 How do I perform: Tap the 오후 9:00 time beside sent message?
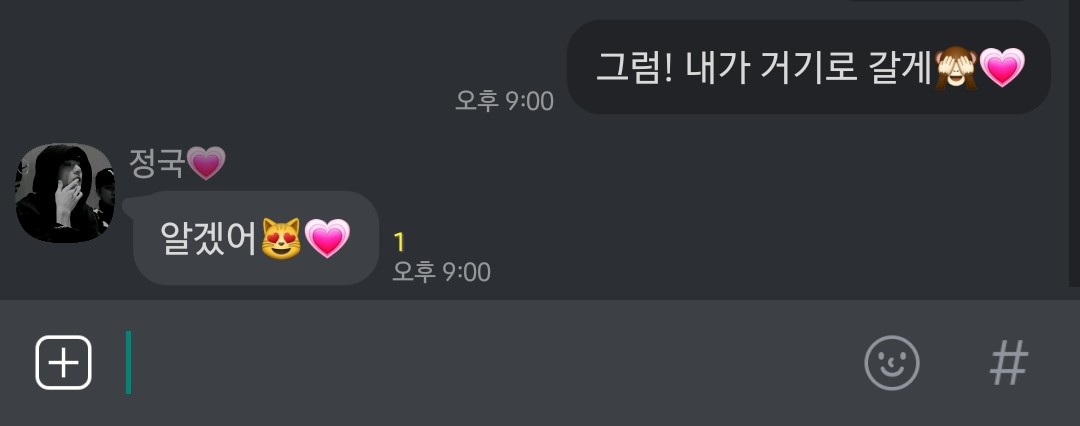(504, 101)
